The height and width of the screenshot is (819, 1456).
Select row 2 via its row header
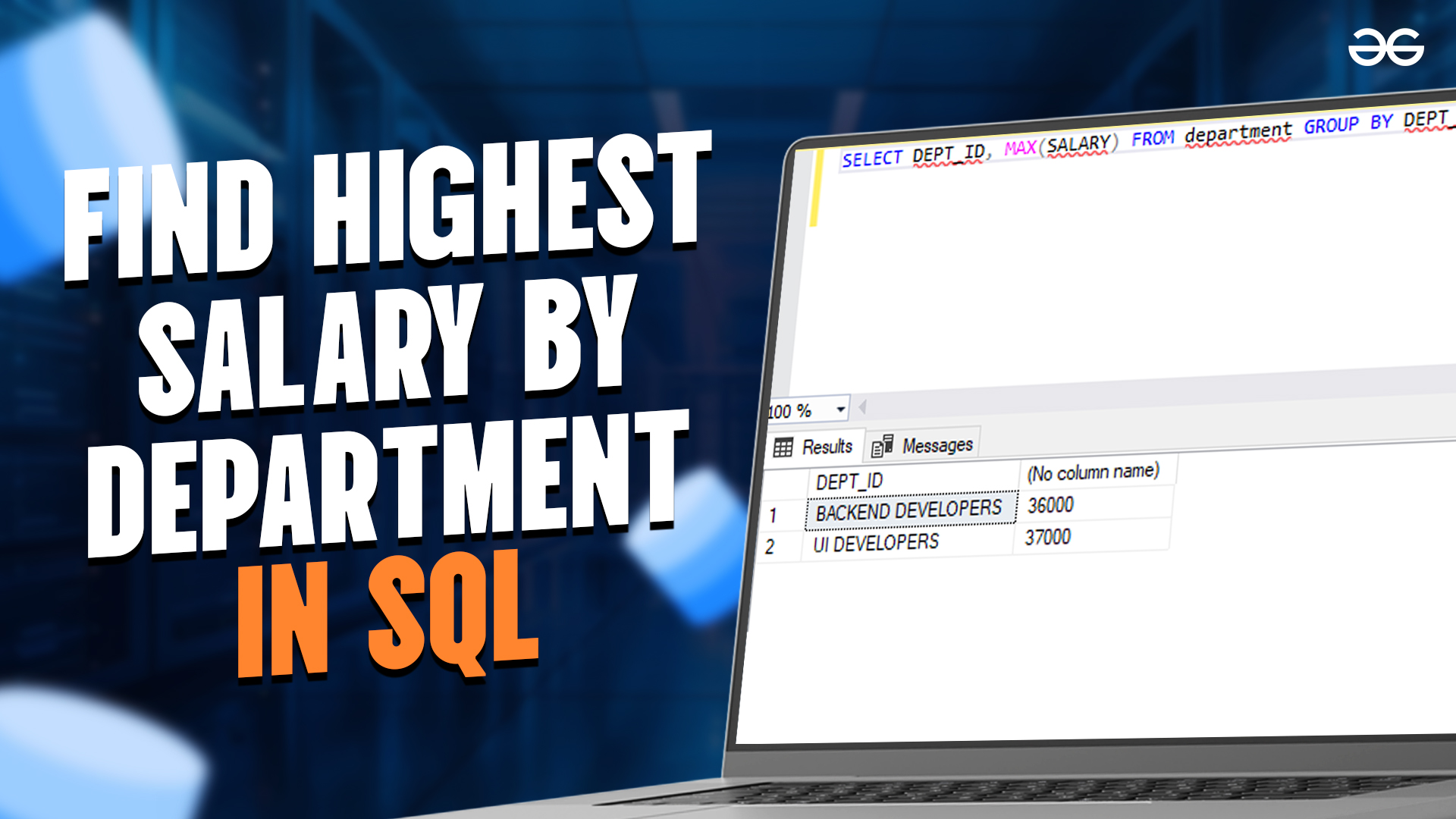pos(770,547)
